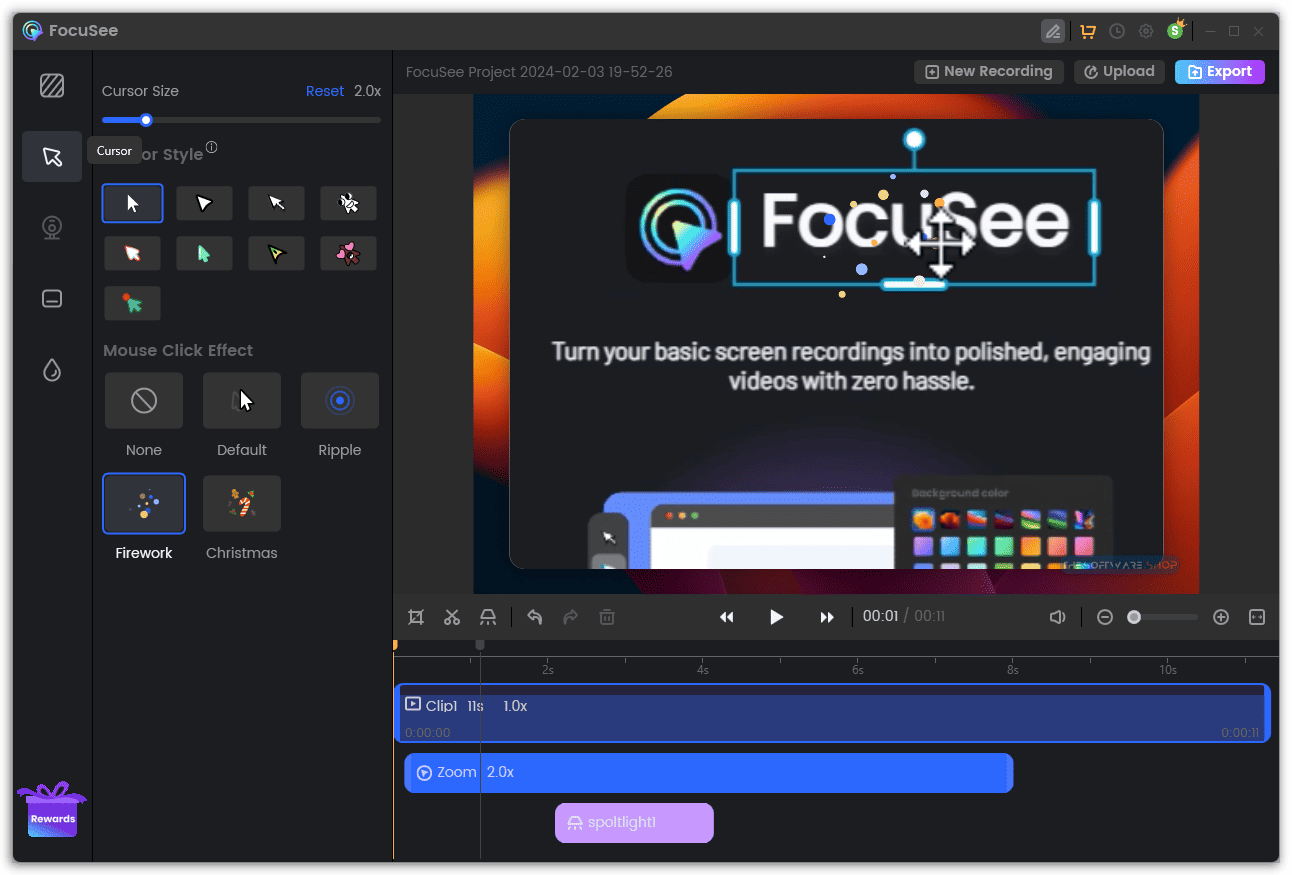Pick the red-outlined arrow cursor style
Viewport: 1292px width, 875px height.
pos(132,253)
